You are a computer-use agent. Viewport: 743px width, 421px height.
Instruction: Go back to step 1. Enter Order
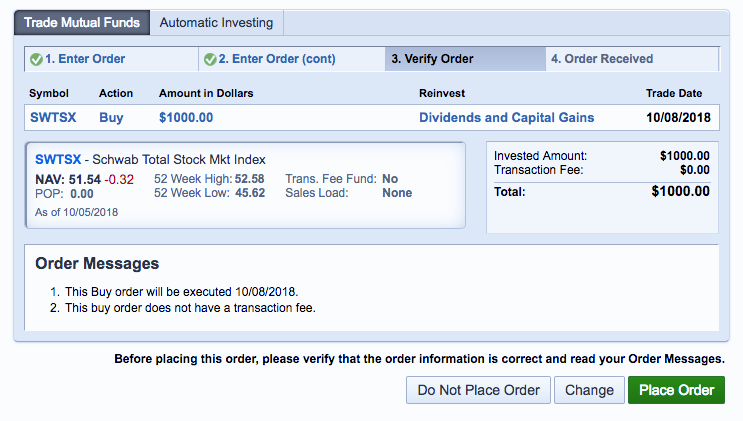pos(85,59)
